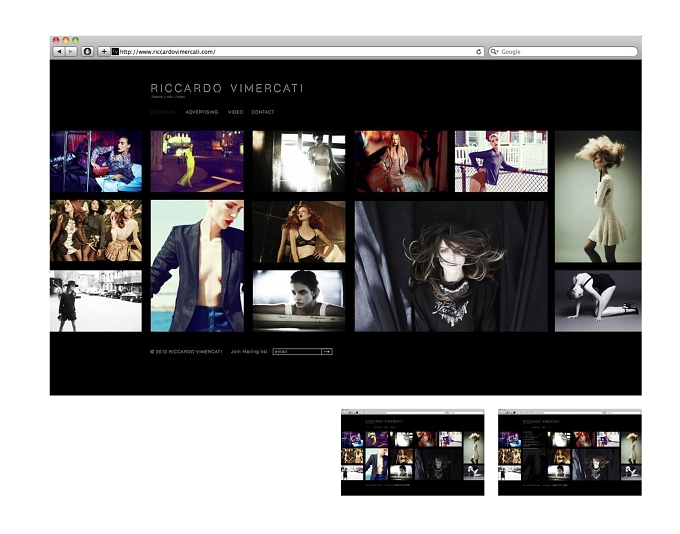Open the ADVERTISING menu item
This screenshot has height=534, width=680.
point(202,112)
